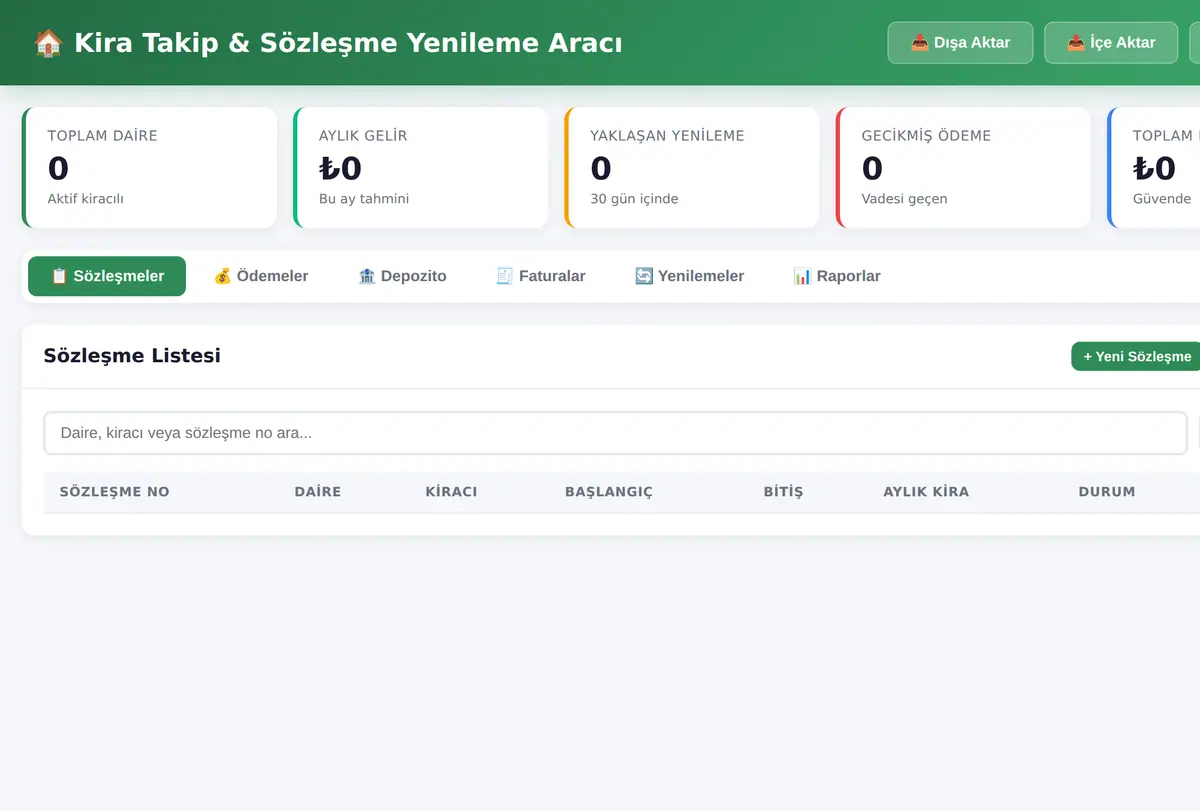The width and height of the screenshot is (1200, 811).
Task: Click the Aylık Gelir stat card
Action: pyautogui.click(x=421, y=167)
